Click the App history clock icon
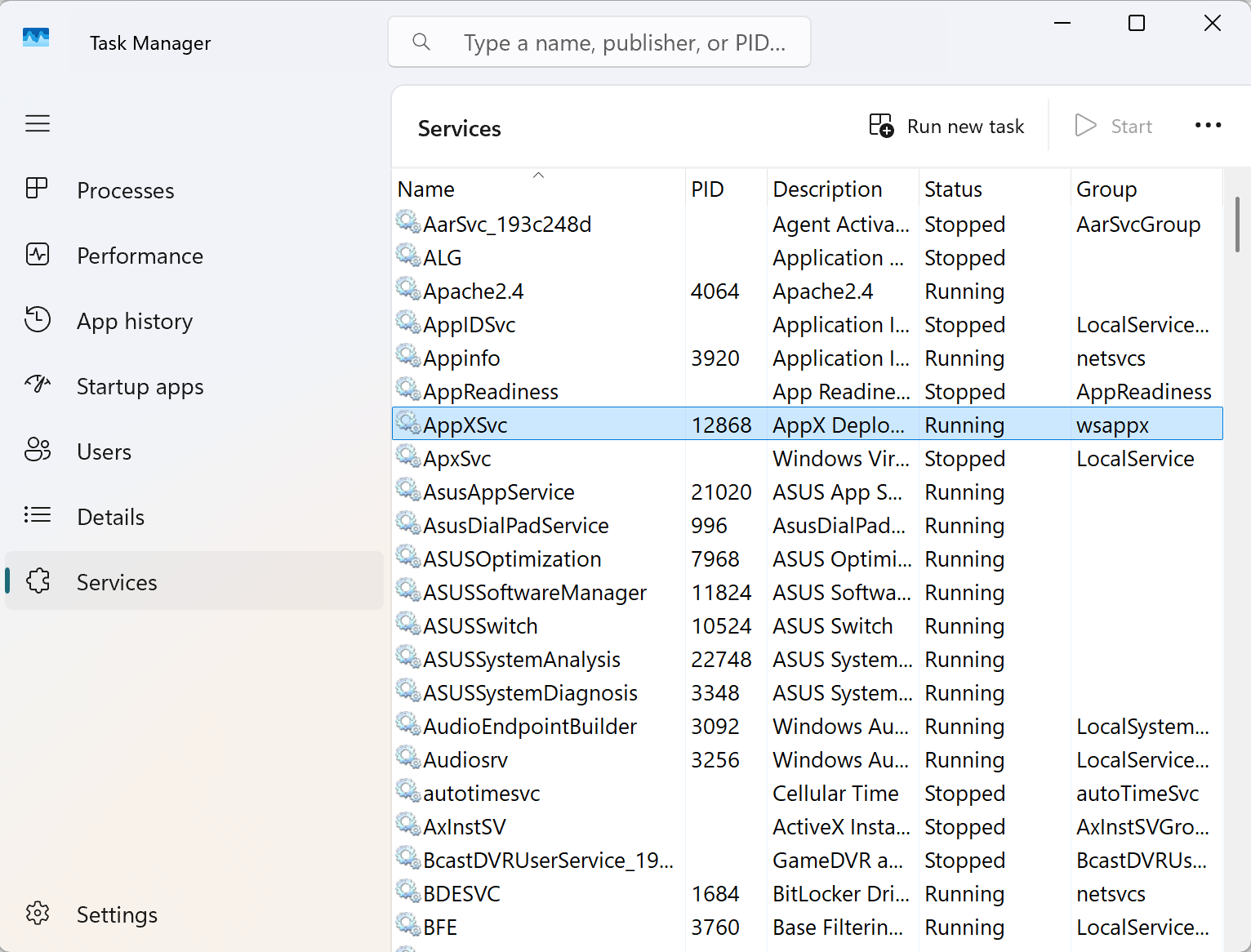This screenshot has height=952, width=1251. 38,319
